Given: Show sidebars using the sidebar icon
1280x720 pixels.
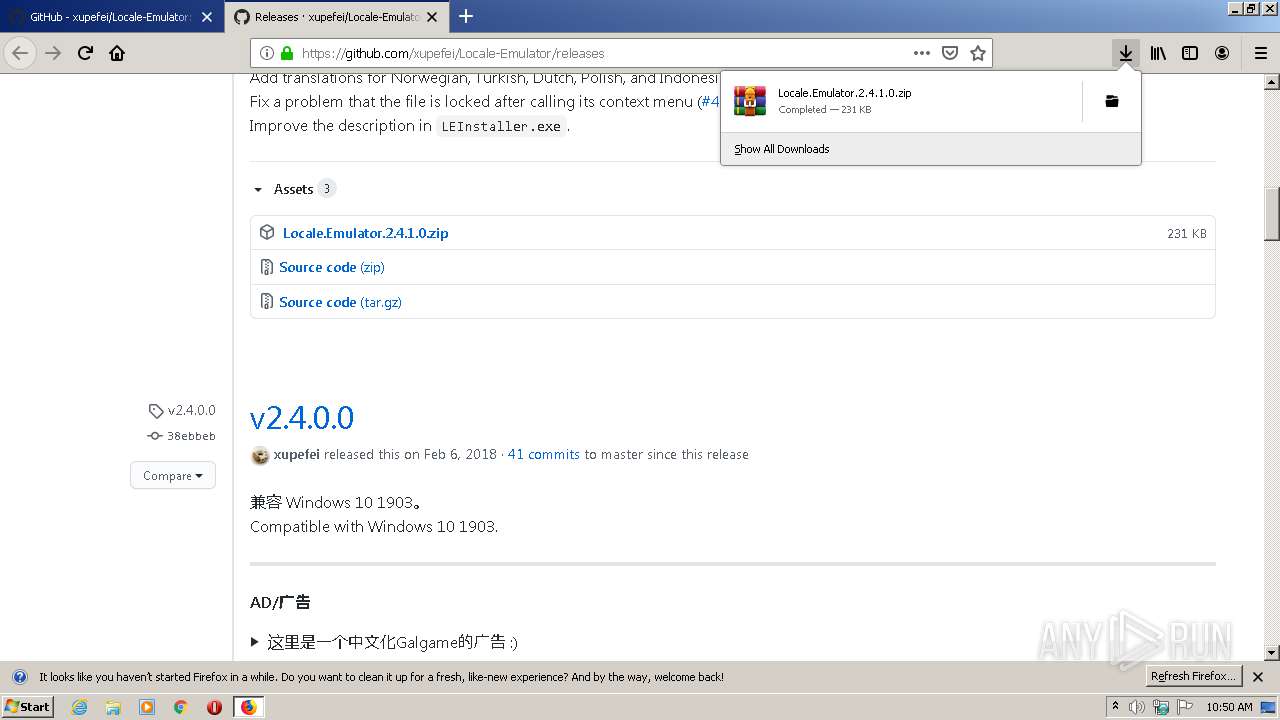Looking at the screenshot, I should coord(1190,53).
